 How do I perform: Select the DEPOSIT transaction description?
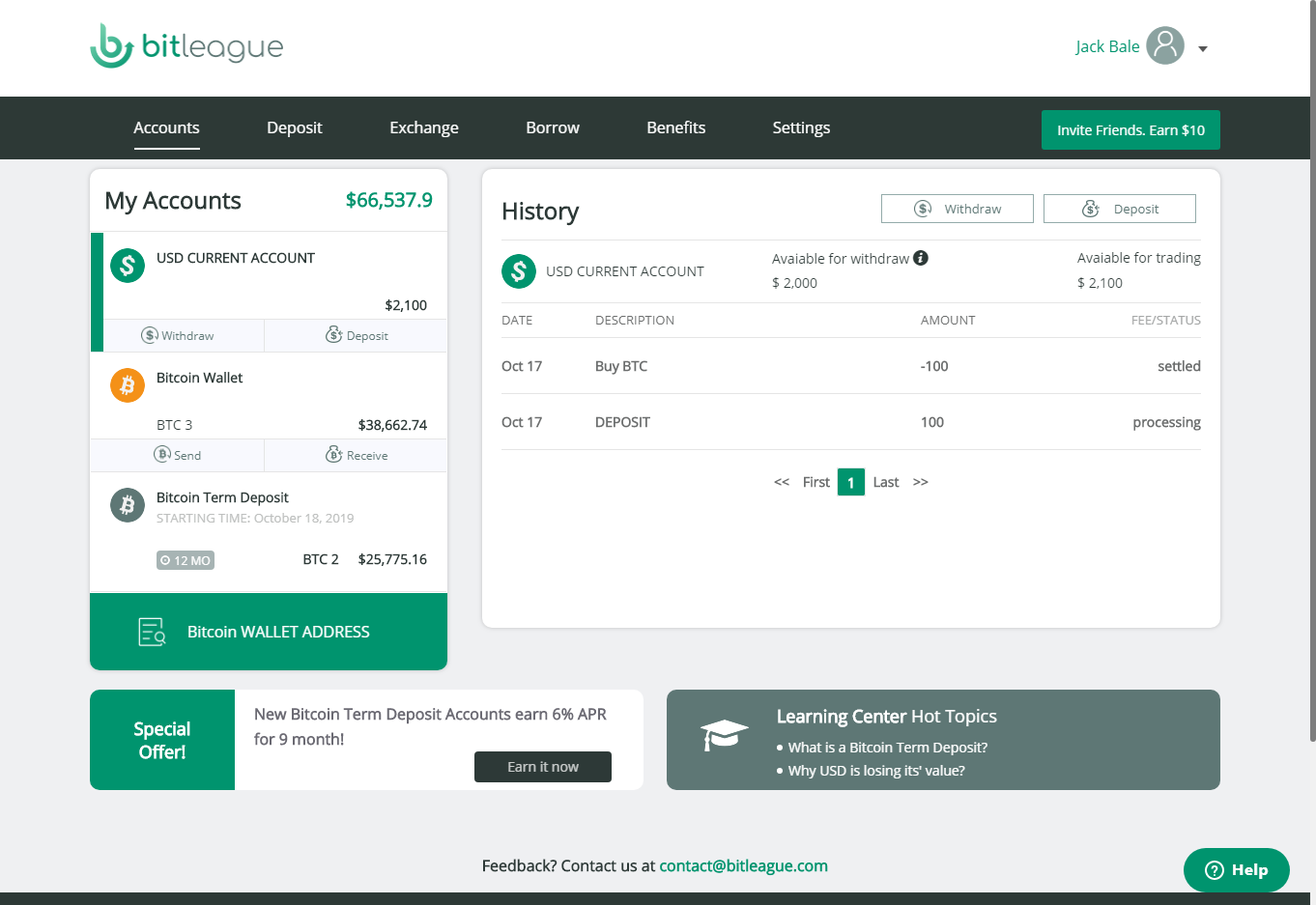point(622,422)
